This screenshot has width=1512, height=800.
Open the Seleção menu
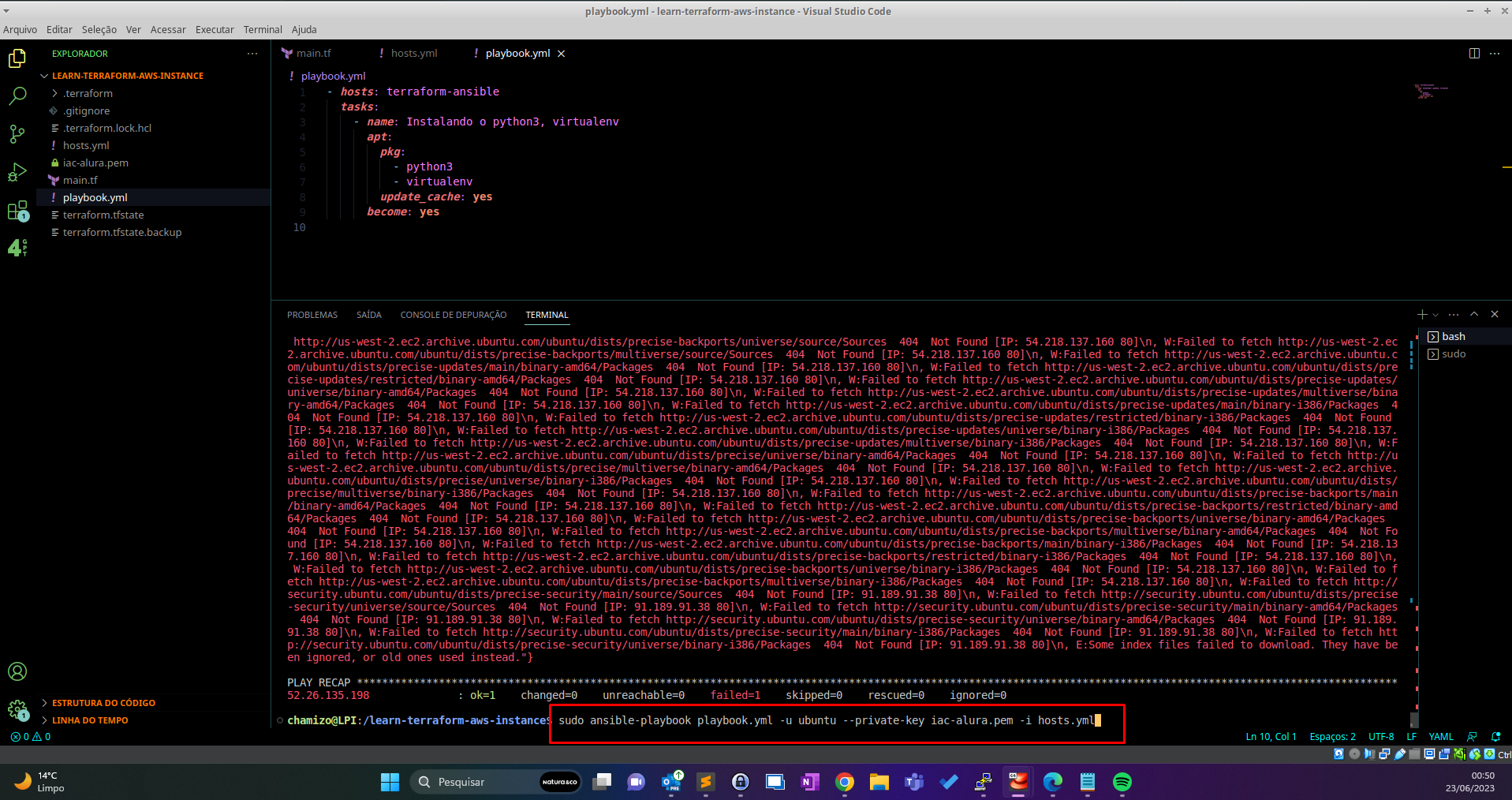tap(99, 30)
